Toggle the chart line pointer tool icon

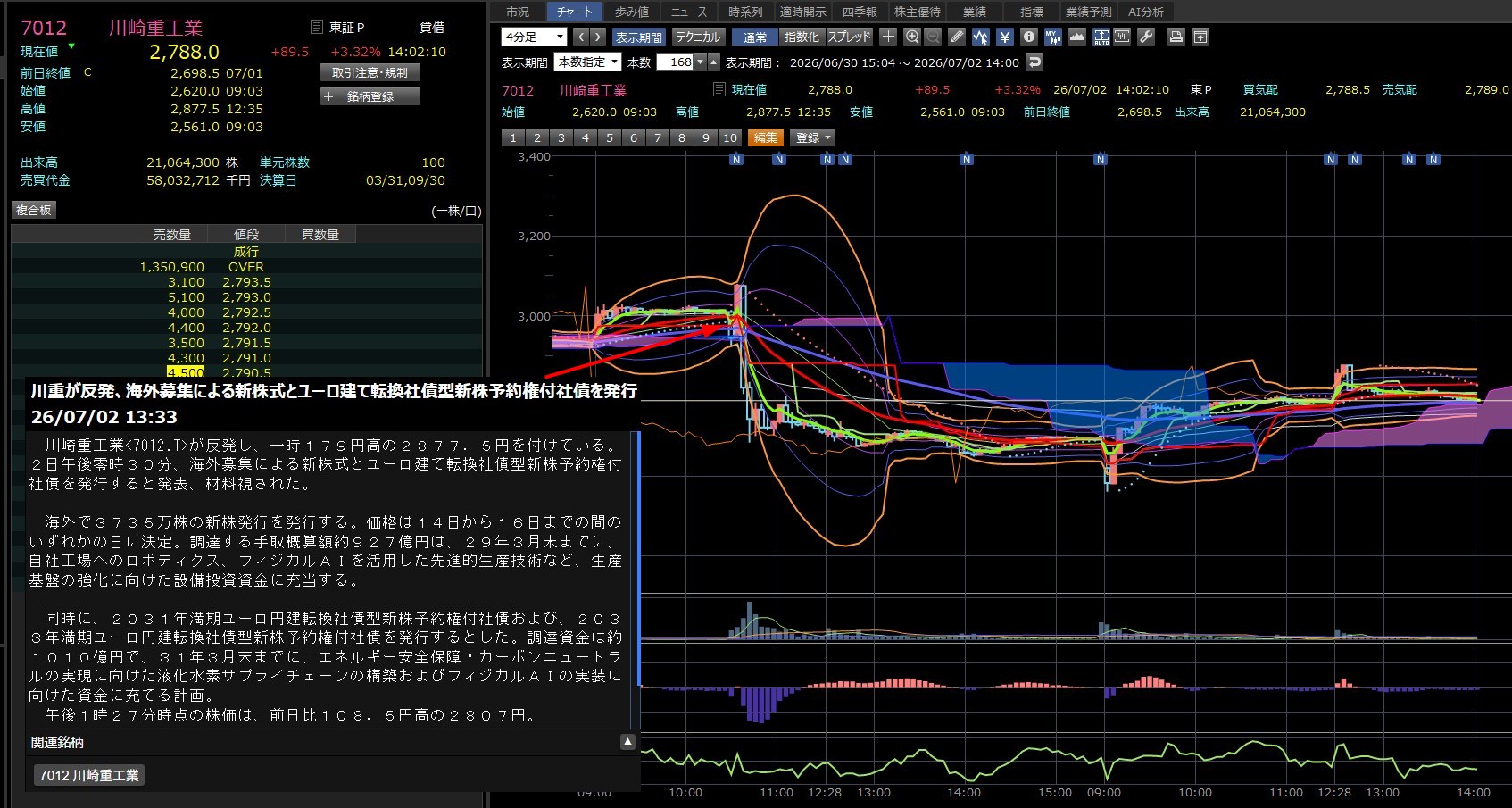point(981,37)
